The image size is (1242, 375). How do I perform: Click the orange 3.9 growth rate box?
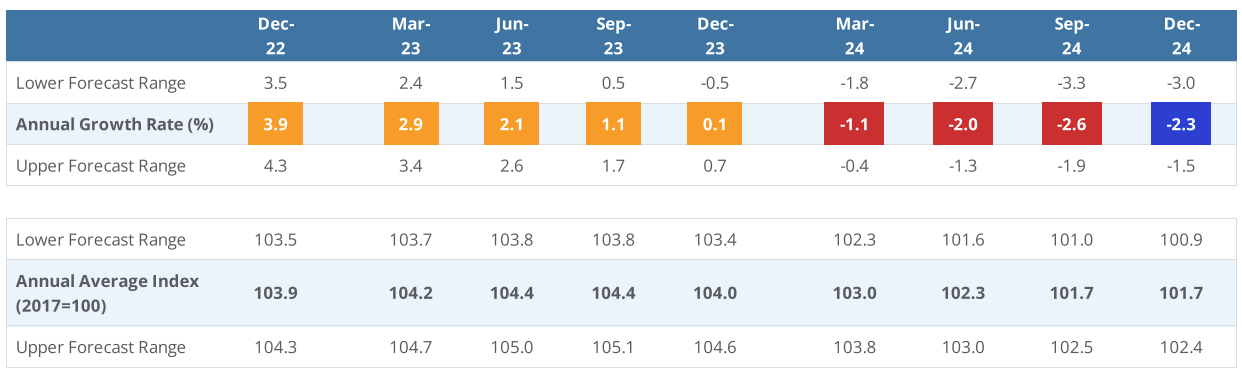pyautogui.click(x=276, y=124)
